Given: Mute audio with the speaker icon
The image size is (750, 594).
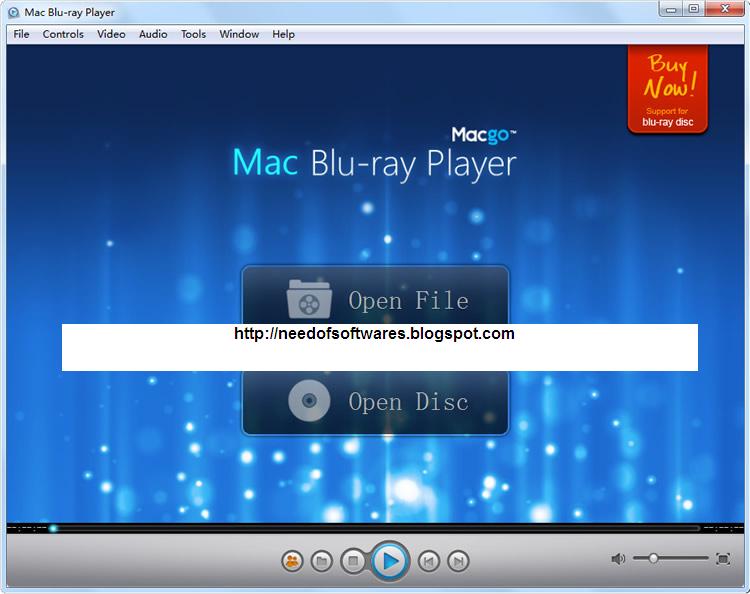Looking at the screenshot, I should (x=618, y=559).
